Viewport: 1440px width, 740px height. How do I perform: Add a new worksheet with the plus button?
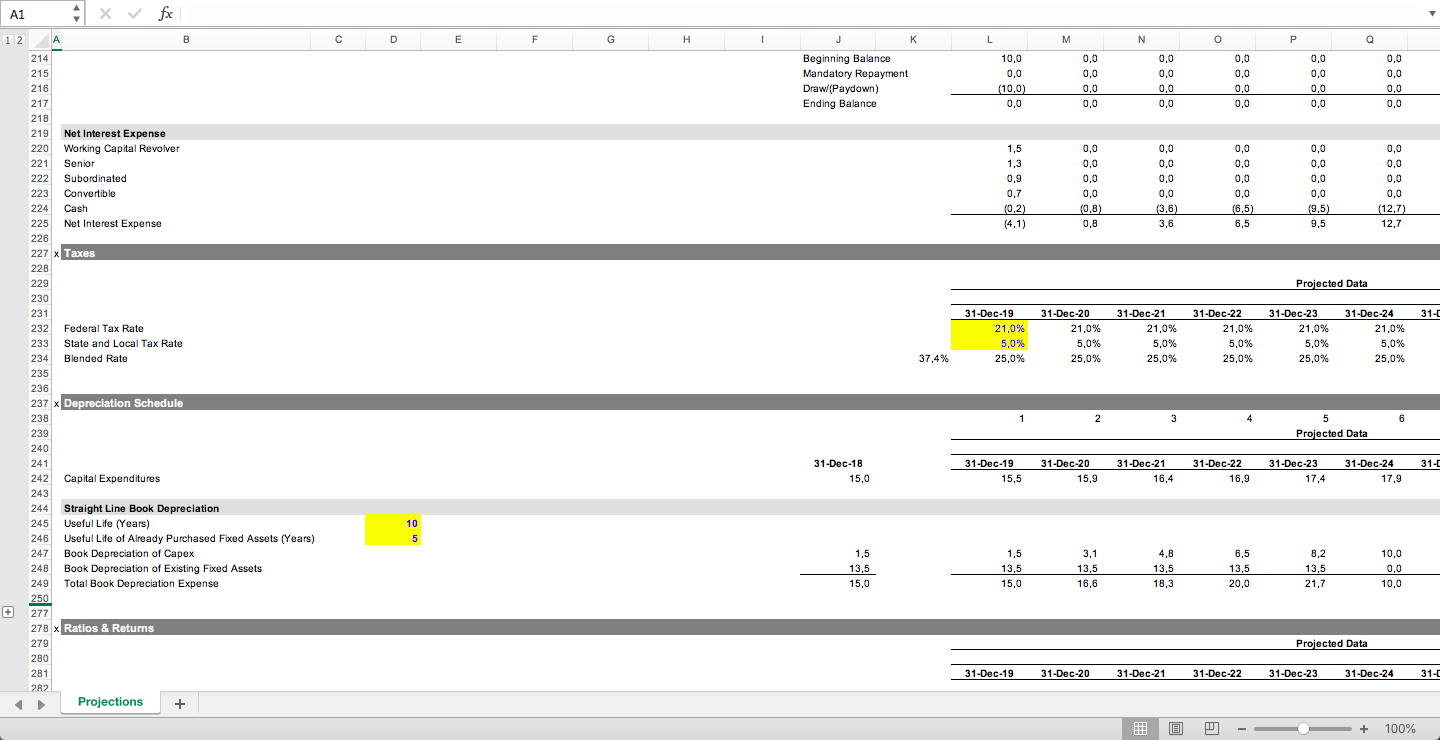pyautogui.click(x=179, y=703)
